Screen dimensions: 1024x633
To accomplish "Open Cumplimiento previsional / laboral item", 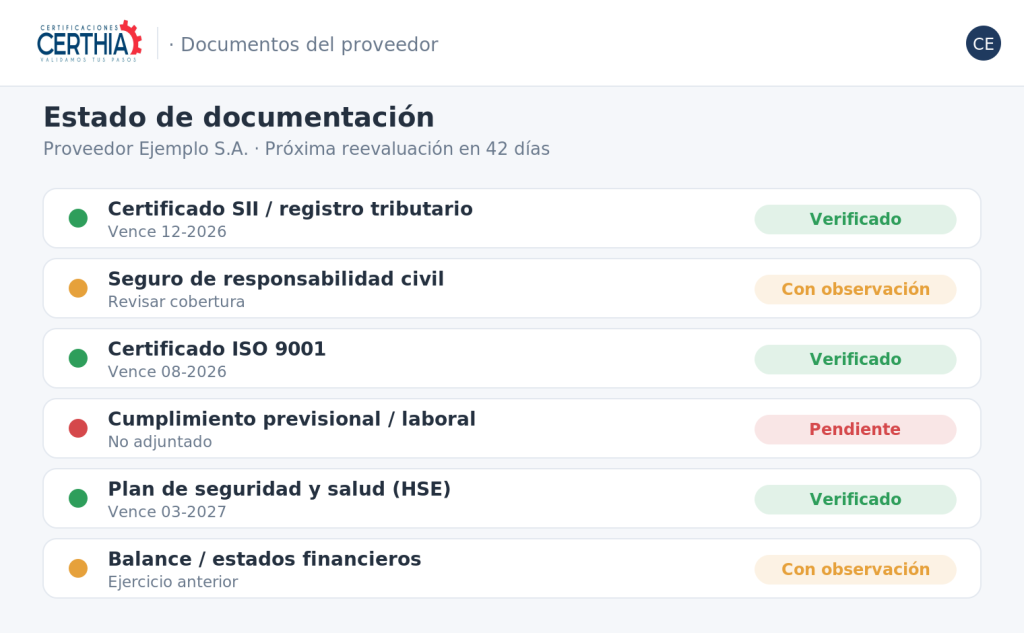I will (512, 429).
